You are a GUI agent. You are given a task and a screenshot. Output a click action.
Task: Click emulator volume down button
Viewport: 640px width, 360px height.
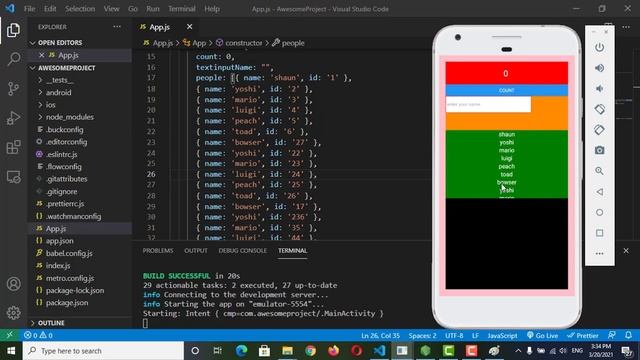click(599, 89)
